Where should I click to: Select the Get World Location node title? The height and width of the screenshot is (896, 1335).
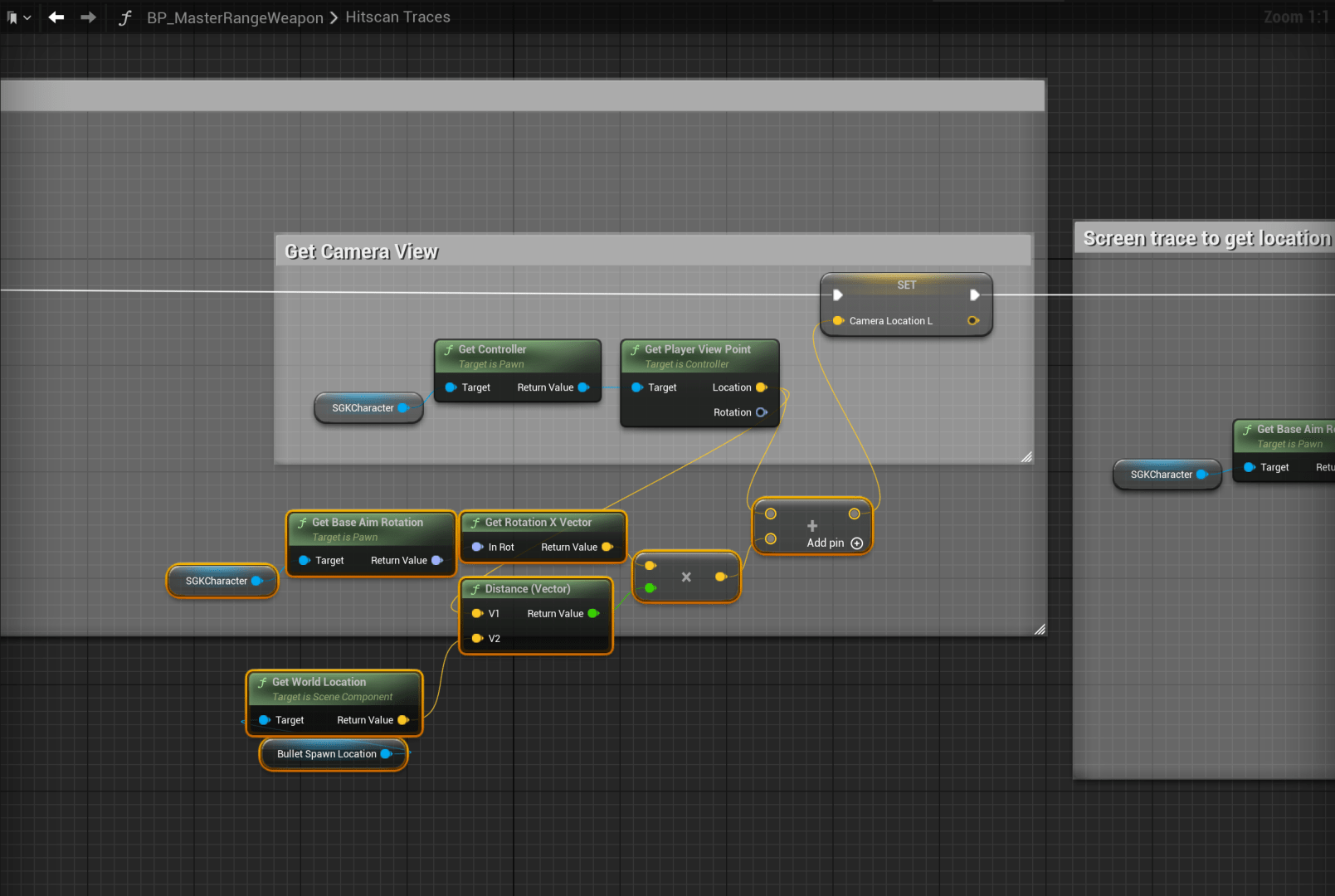pos(319,682)
